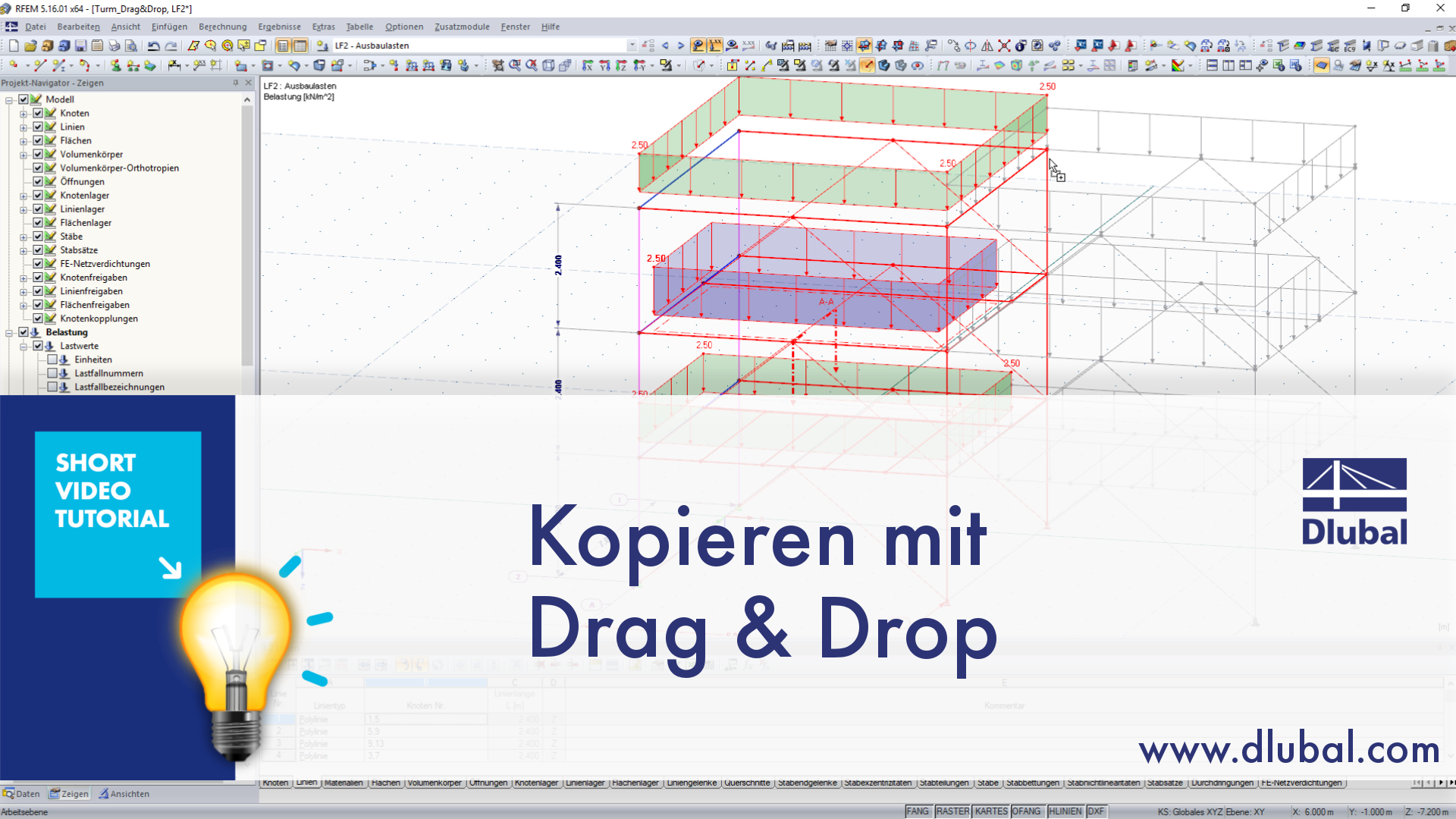Viewport: 1456px width, 819px height.
Task: Pin the Projekt-Navigator panel
Action: click(x=236, y=83)
